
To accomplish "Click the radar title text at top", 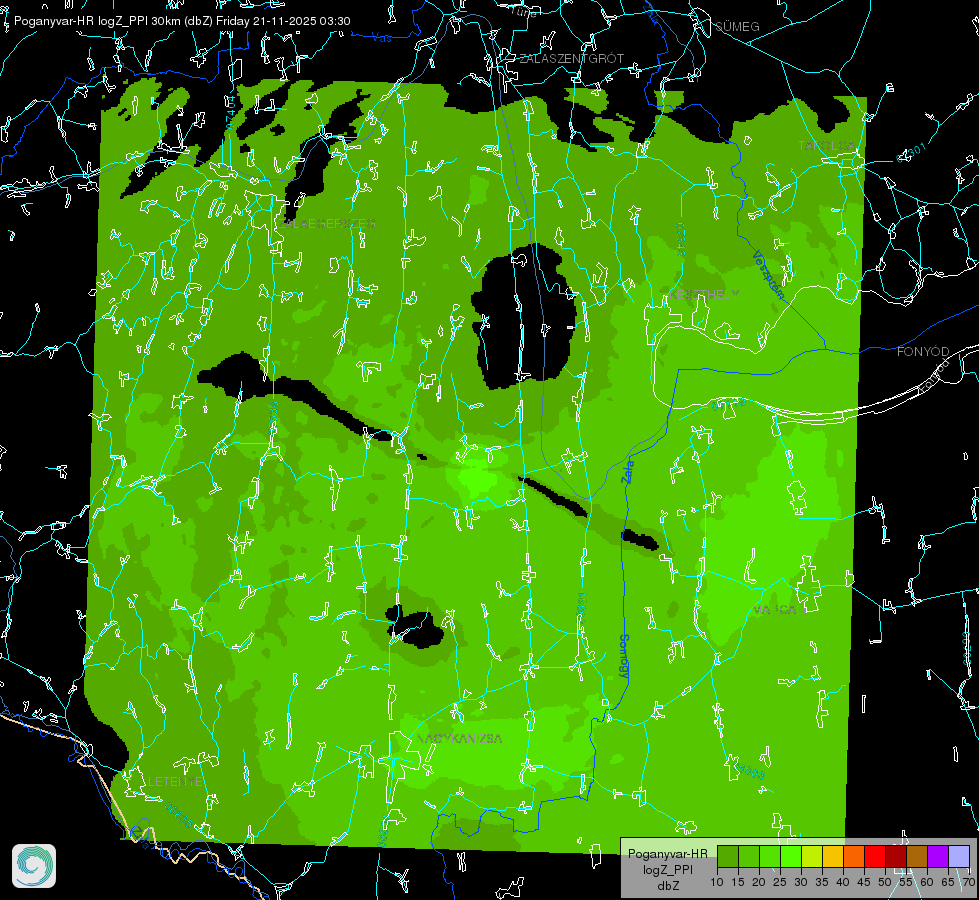I will coord(182,21).
